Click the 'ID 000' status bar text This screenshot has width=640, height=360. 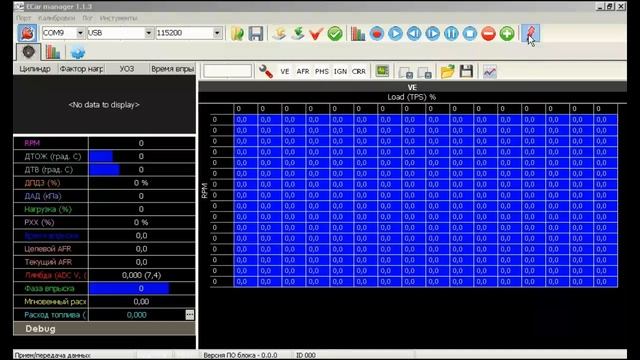point(306,355)
